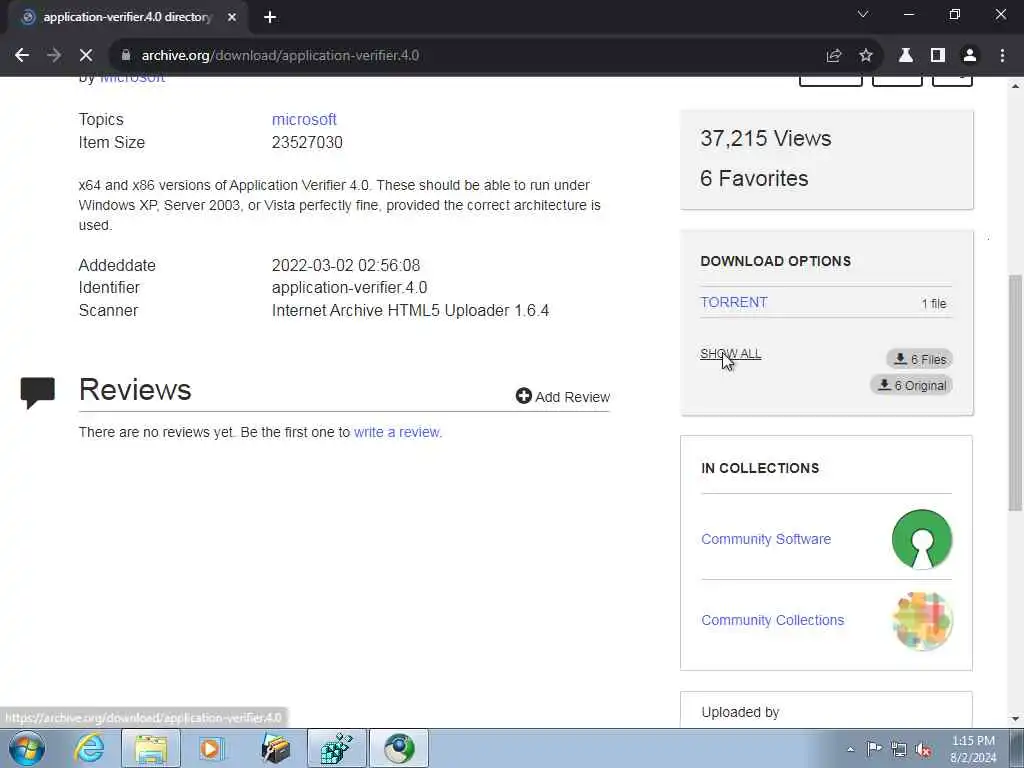This screenshot has width=1024, height=768.
Task: Toggle the browser side panel
Action: coord(938,56)
